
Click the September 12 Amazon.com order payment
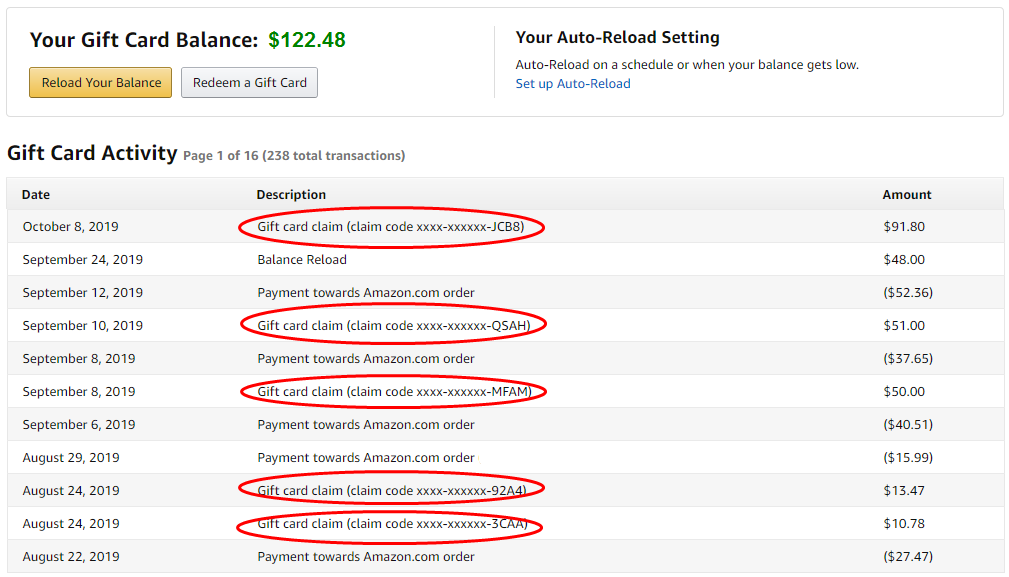pos(366,293)
